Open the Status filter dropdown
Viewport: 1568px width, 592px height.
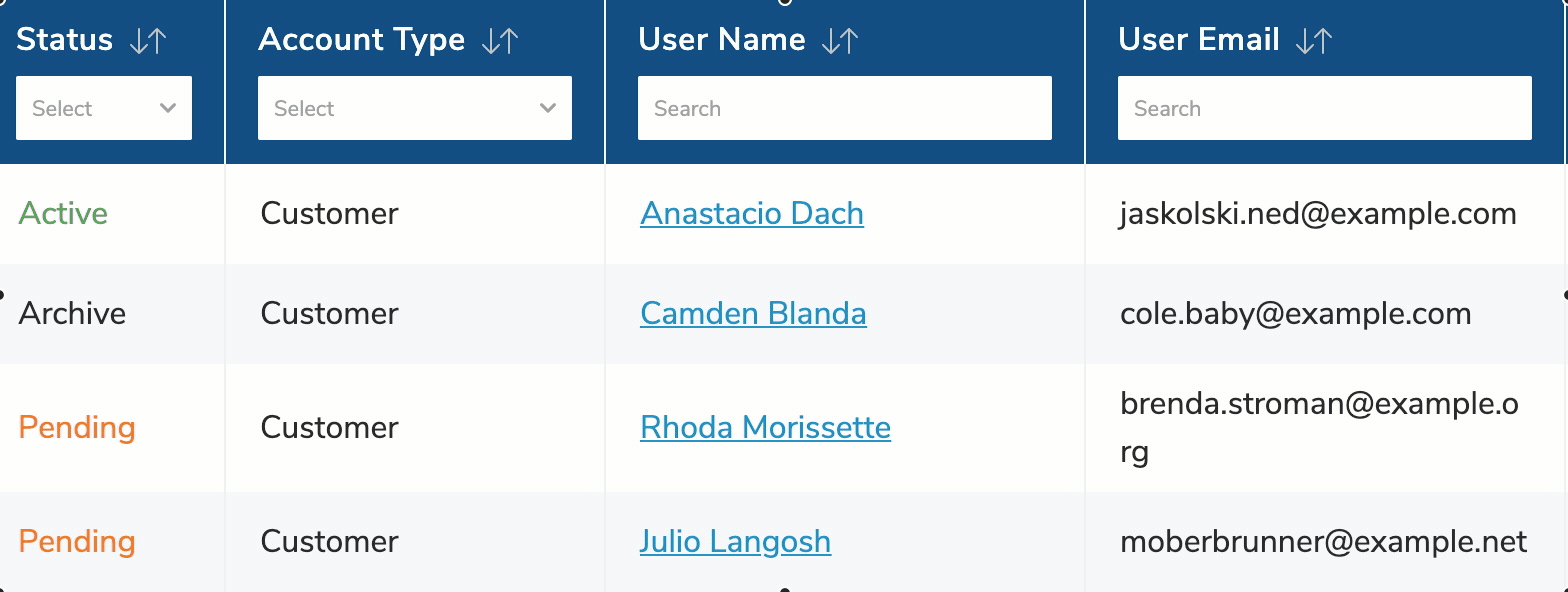click(x=104, y=108)
